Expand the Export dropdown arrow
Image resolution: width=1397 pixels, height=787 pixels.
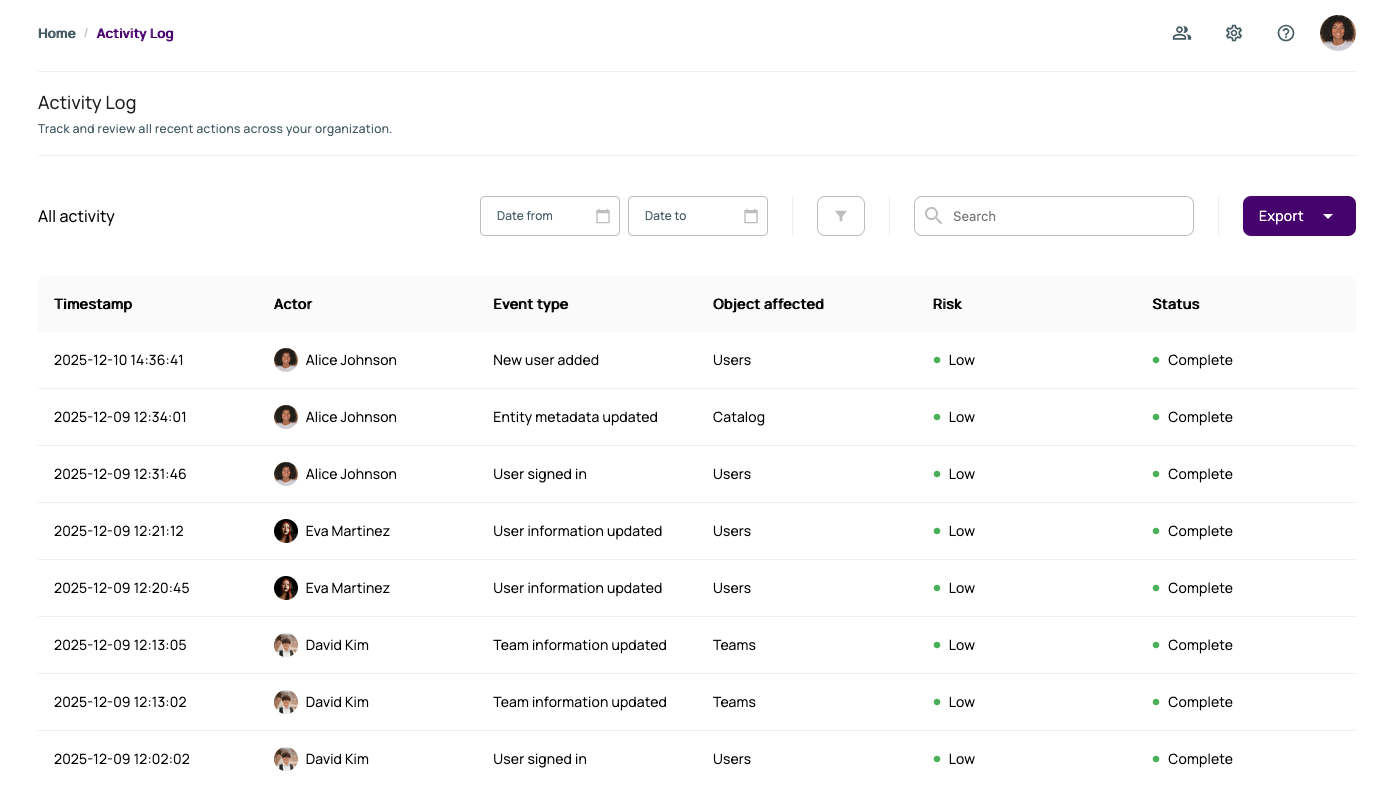point(1328,216)
